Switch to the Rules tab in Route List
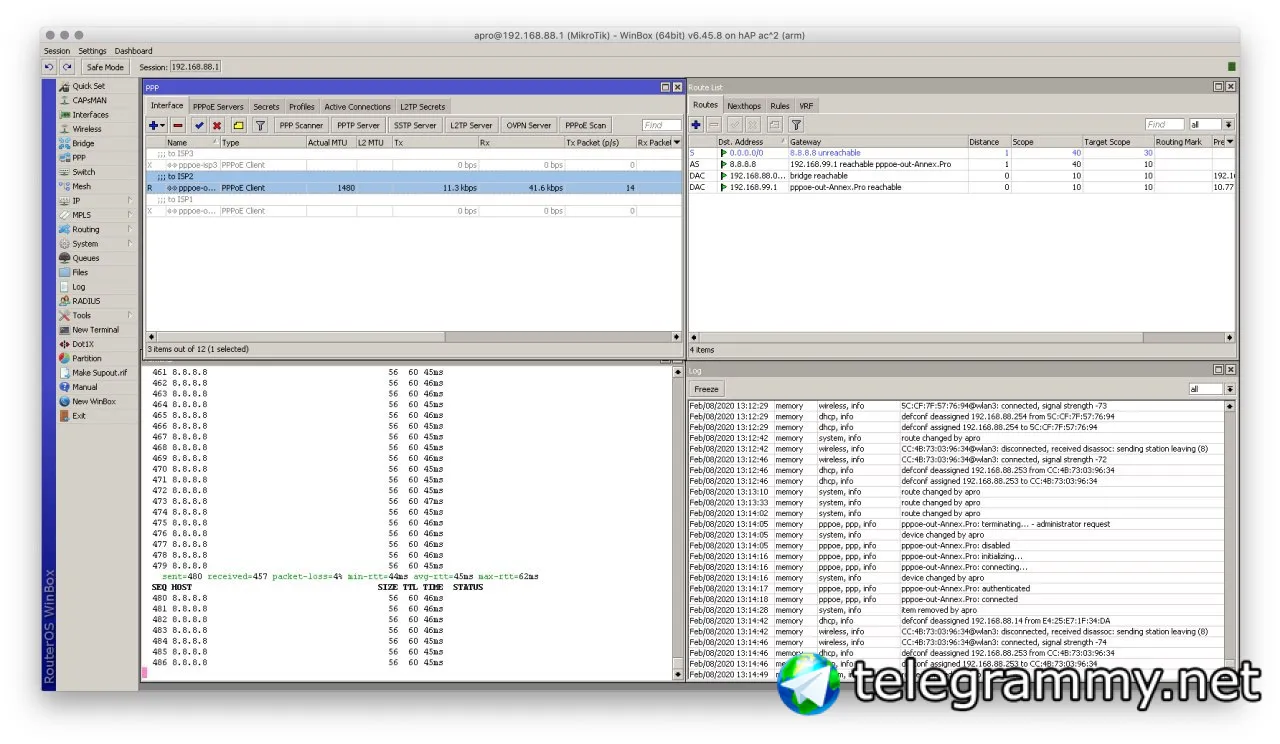This screenshot has height=744, width=1280. (780, 106)
